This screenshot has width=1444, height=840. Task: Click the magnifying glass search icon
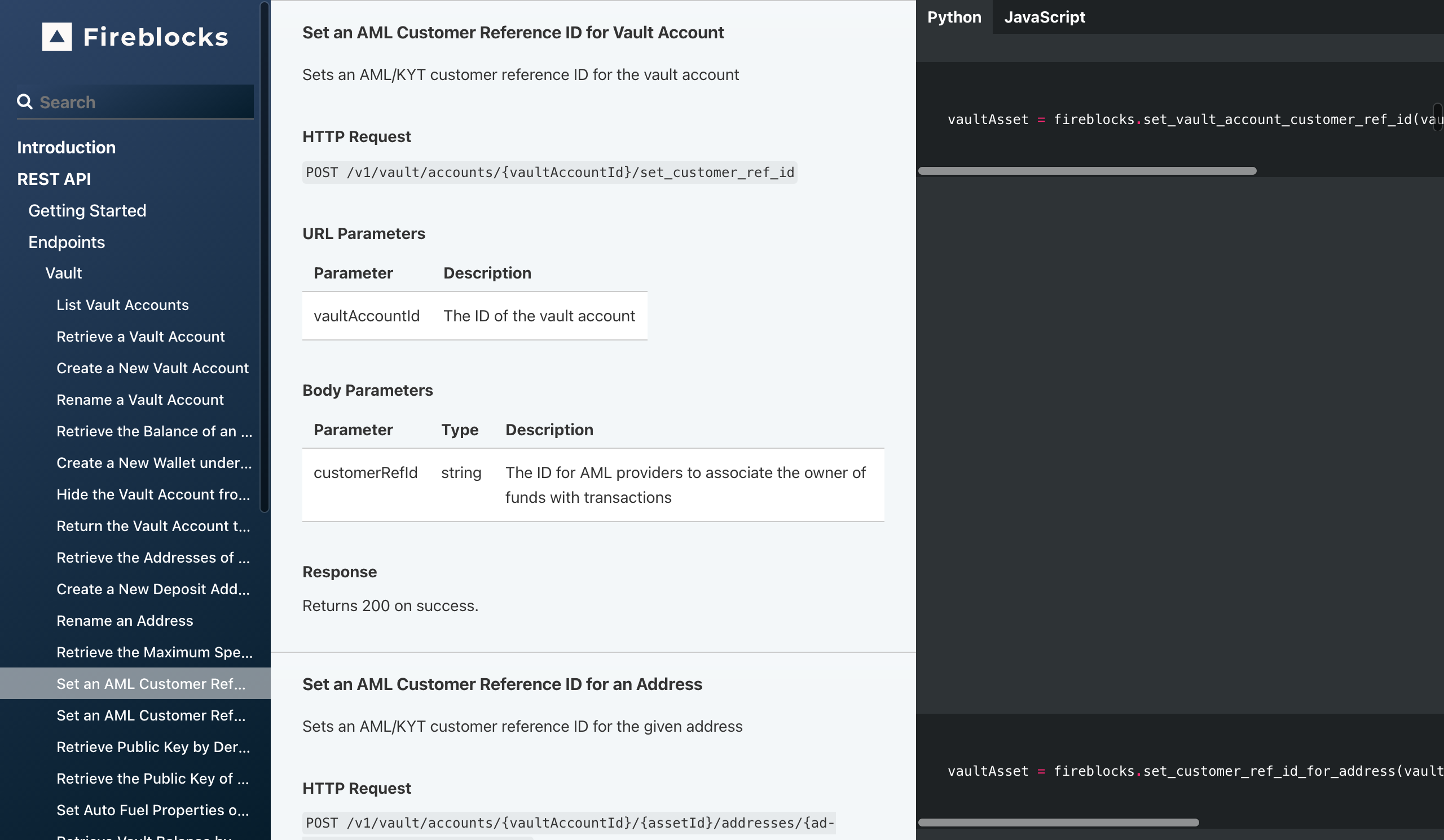[x=25, y=101]
